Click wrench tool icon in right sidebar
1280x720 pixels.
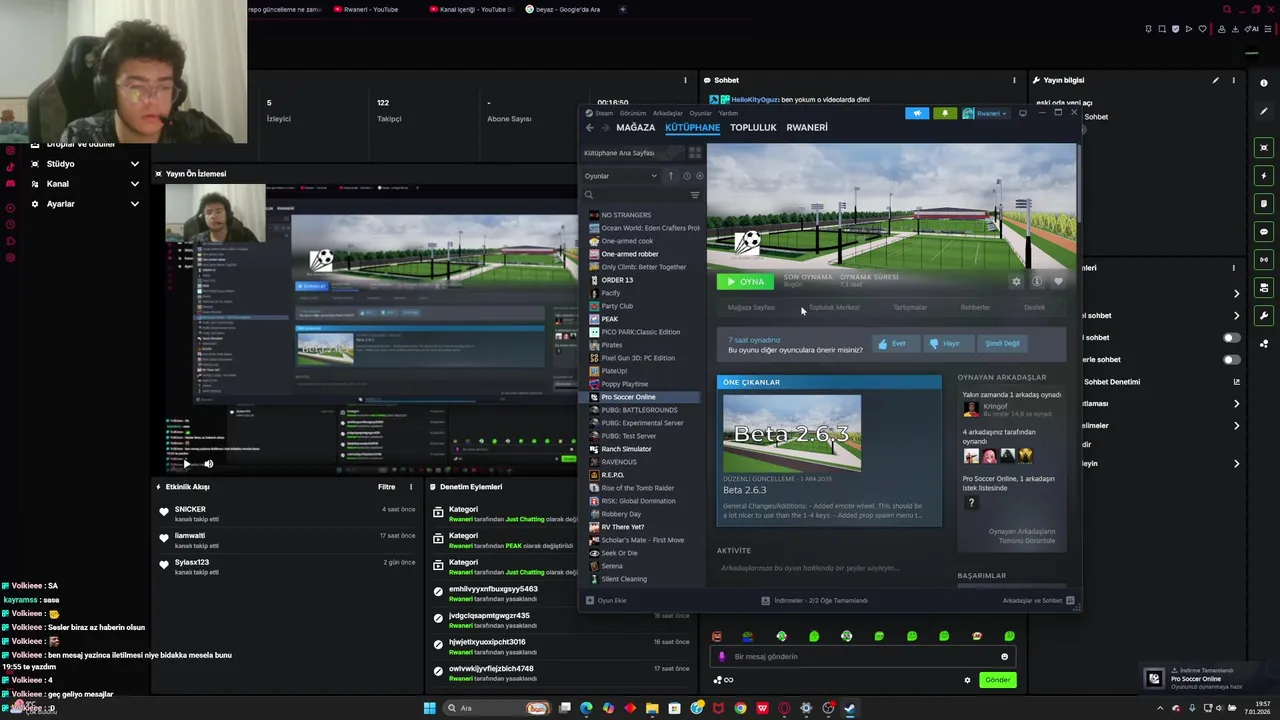(x=1264, y=316)
